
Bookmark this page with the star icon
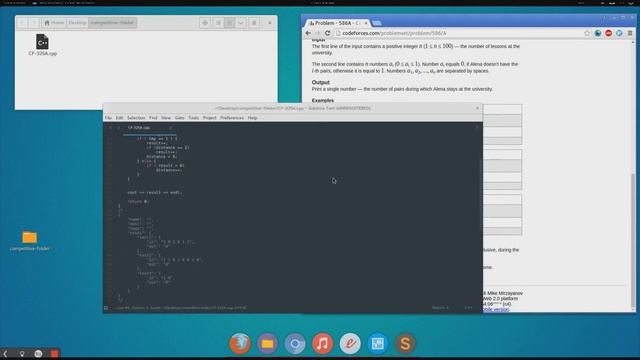pos(587,33)
